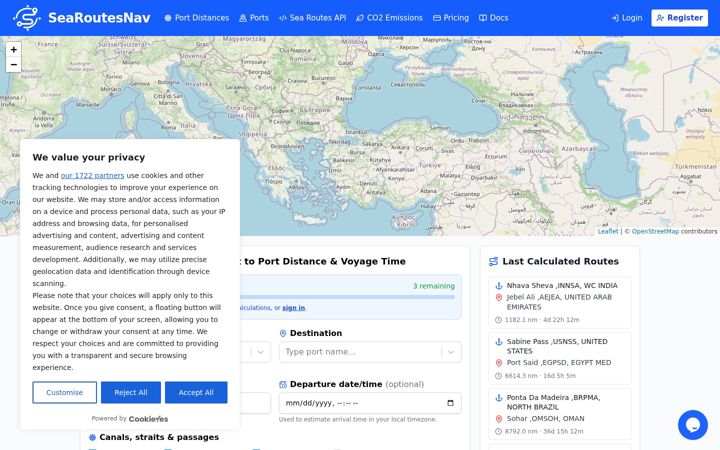Open the Leaflet attribution link
This screenshot has width=720, height=450.
[x=608, y=231]
